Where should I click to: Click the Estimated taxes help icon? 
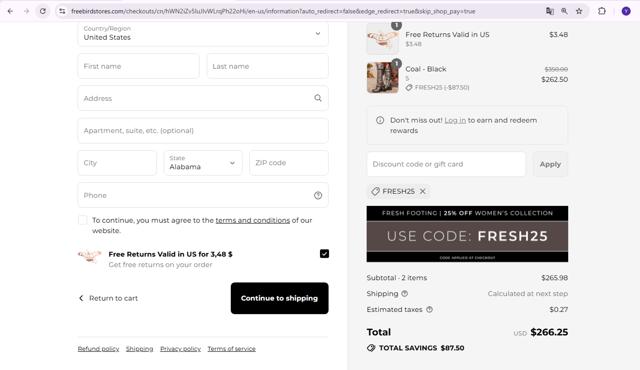(x=429, y=310)
